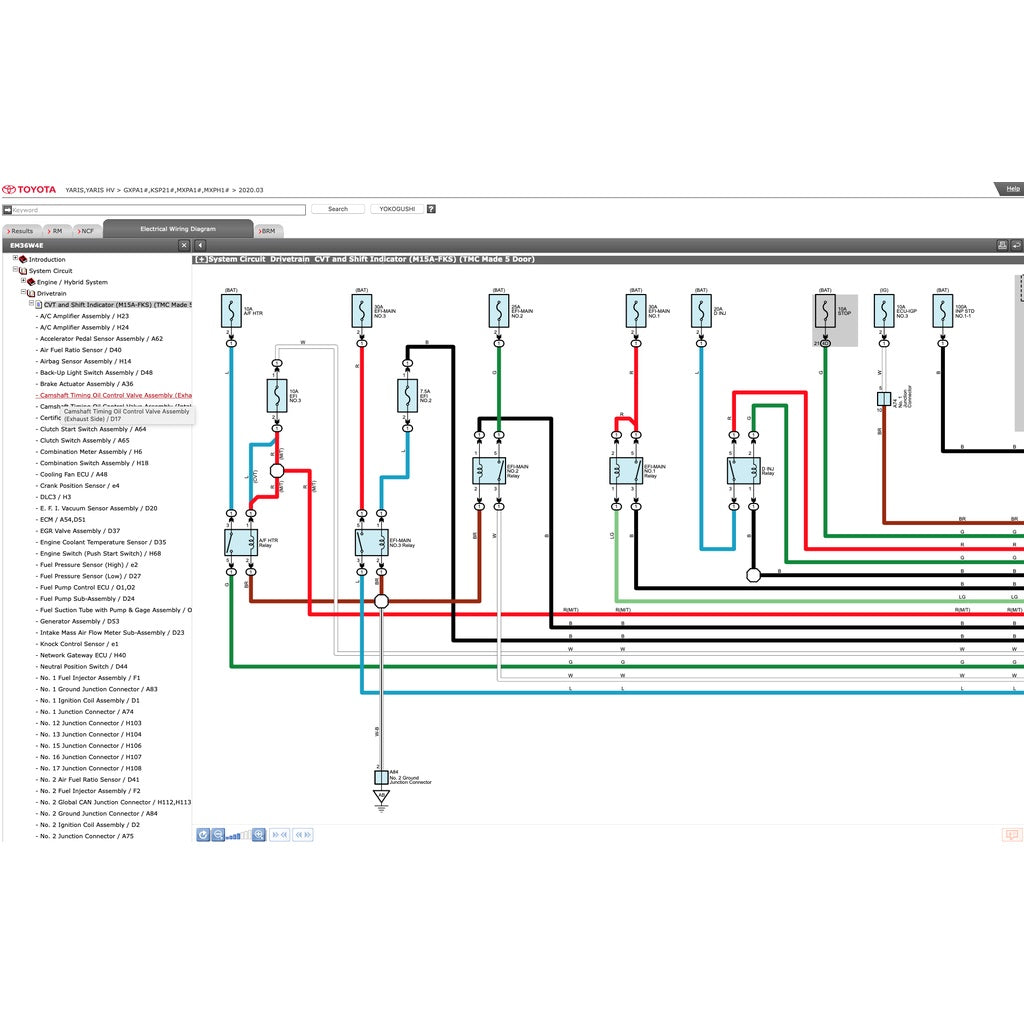1024x1024 pixels.
Task: Click the zoom in magnifier icon
Action: (x=258, y=835)
